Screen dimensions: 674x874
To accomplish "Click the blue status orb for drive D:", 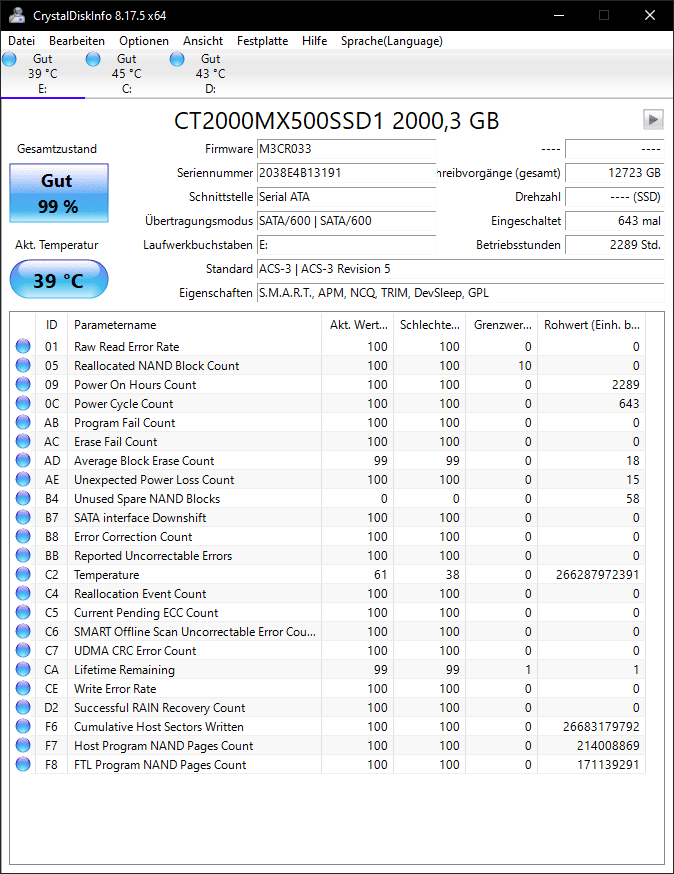I will (x=177, y=59).
